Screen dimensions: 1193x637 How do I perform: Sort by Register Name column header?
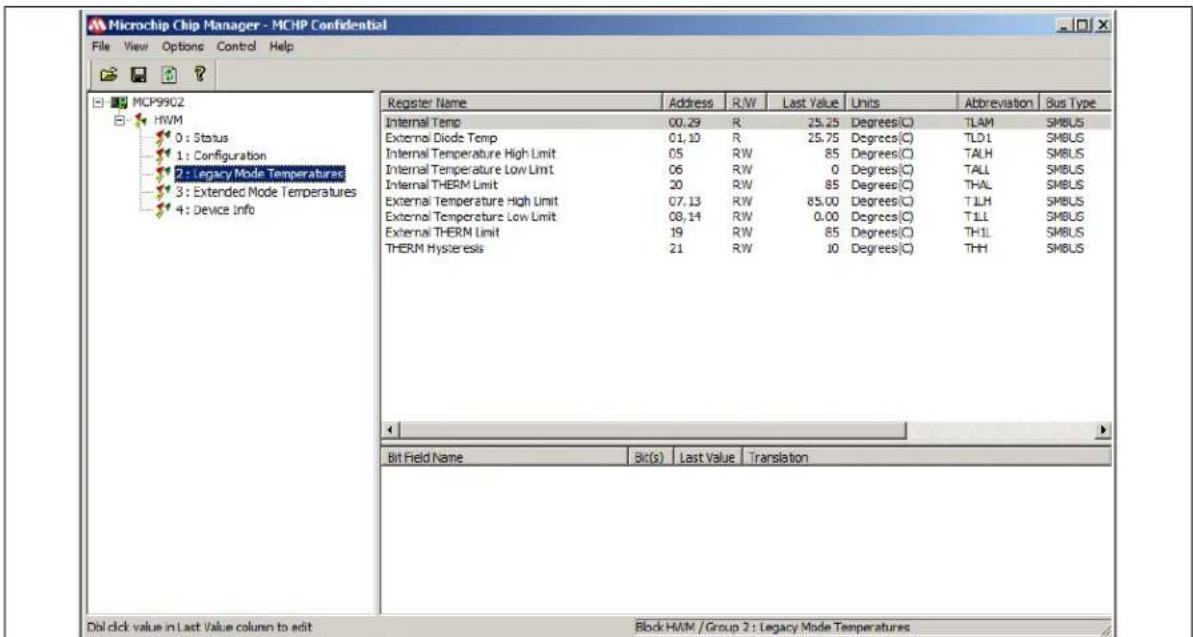pyautogui.click(x=521, y=103)
